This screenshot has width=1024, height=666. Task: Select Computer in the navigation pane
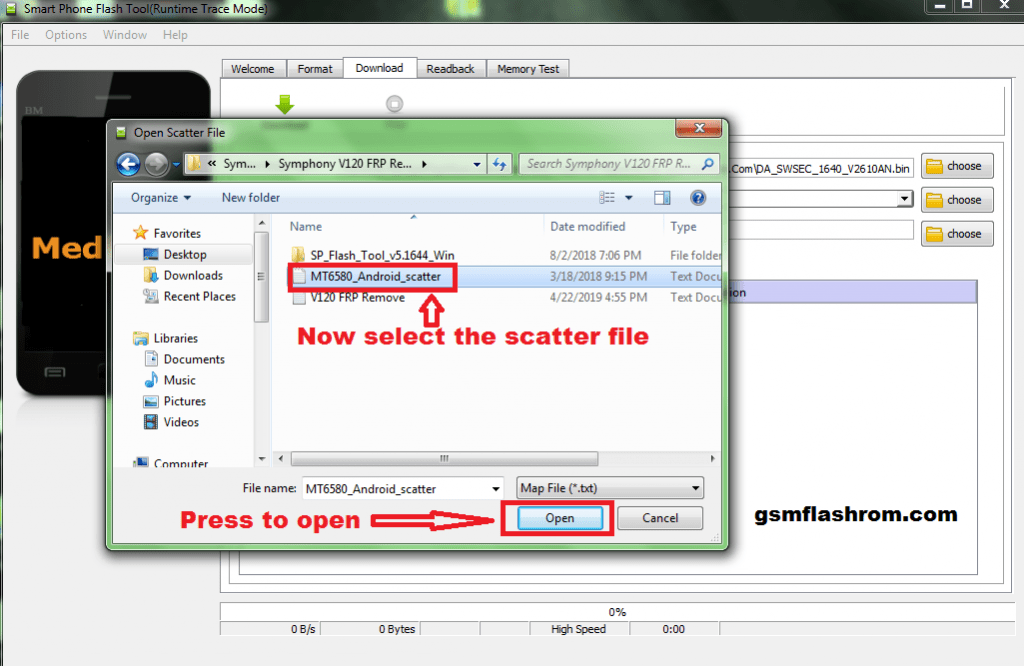[180, 463]
